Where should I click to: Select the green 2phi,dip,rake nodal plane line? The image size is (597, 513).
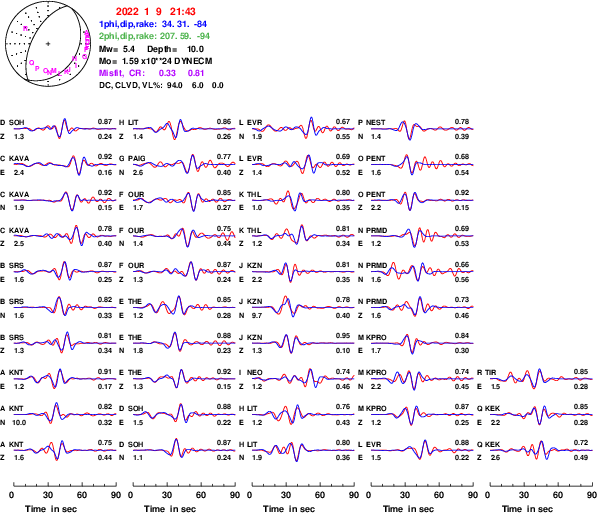[154, 36]
